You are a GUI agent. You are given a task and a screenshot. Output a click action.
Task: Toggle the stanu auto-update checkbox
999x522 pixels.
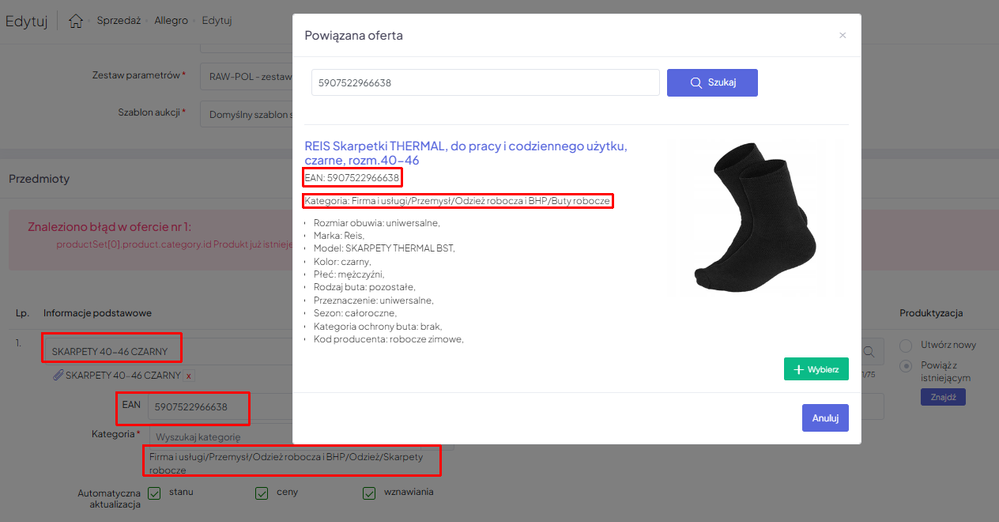tap(154, 492)
